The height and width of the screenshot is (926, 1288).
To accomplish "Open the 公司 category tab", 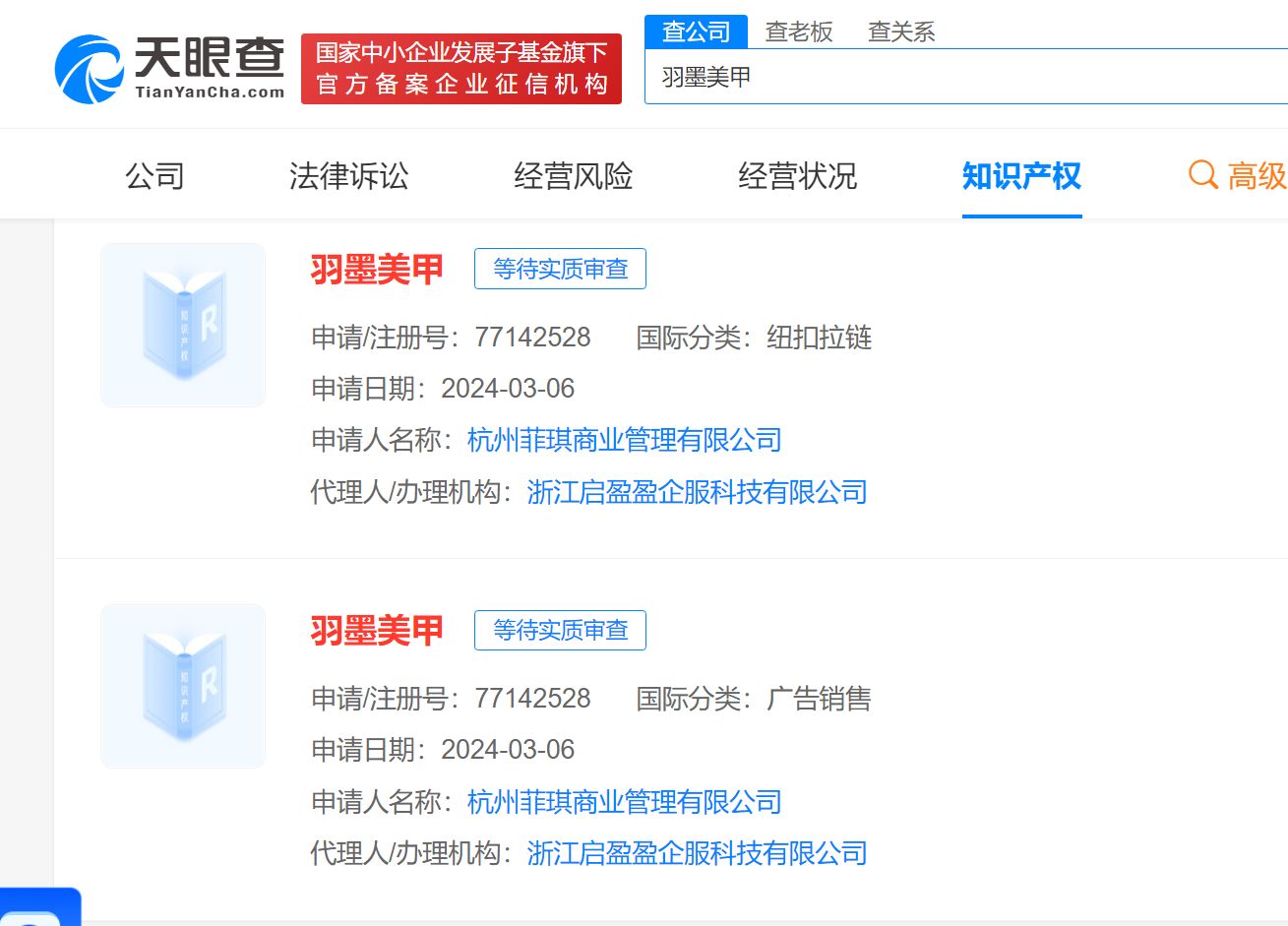I will click(x=154, y=176).
